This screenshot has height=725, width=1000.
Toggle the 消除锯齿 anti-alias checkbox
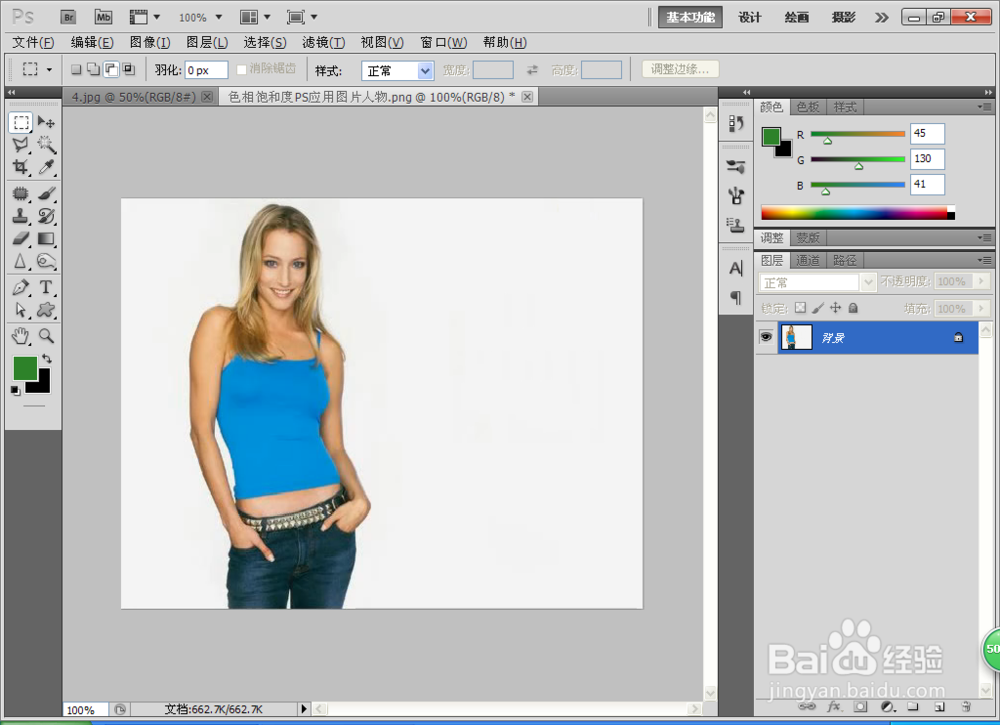coord(242,69)
